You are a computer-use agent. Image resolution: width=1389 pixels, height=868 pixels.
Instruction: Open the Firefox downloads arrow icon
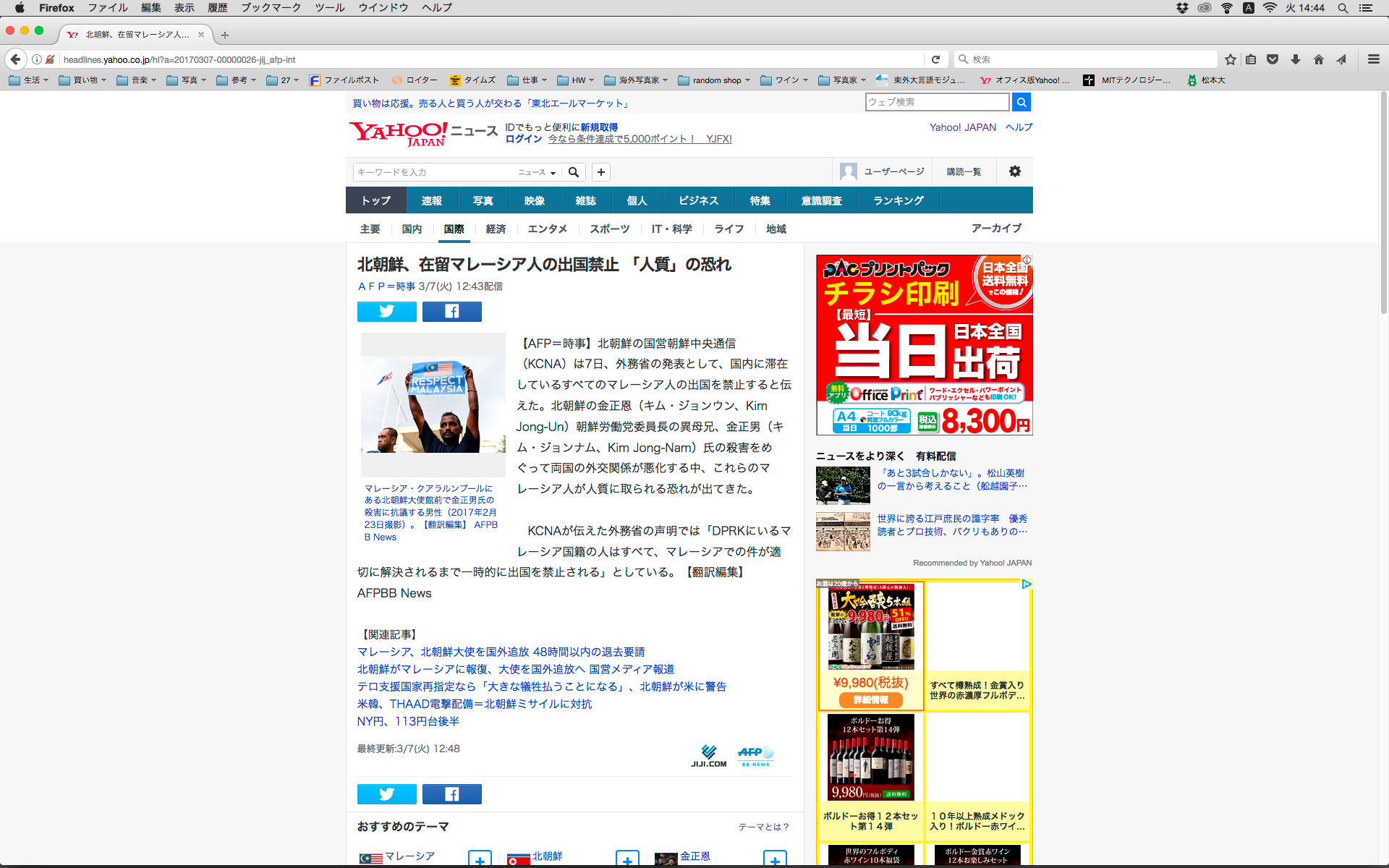point(1296,59)
